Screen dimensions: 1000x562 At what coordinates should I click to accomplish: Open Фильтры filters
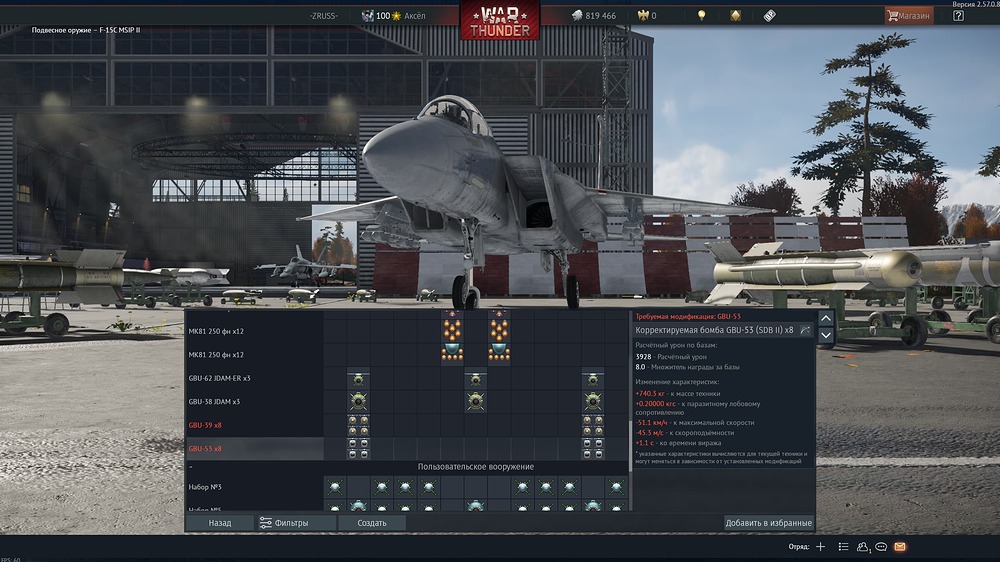coord(297,522)
